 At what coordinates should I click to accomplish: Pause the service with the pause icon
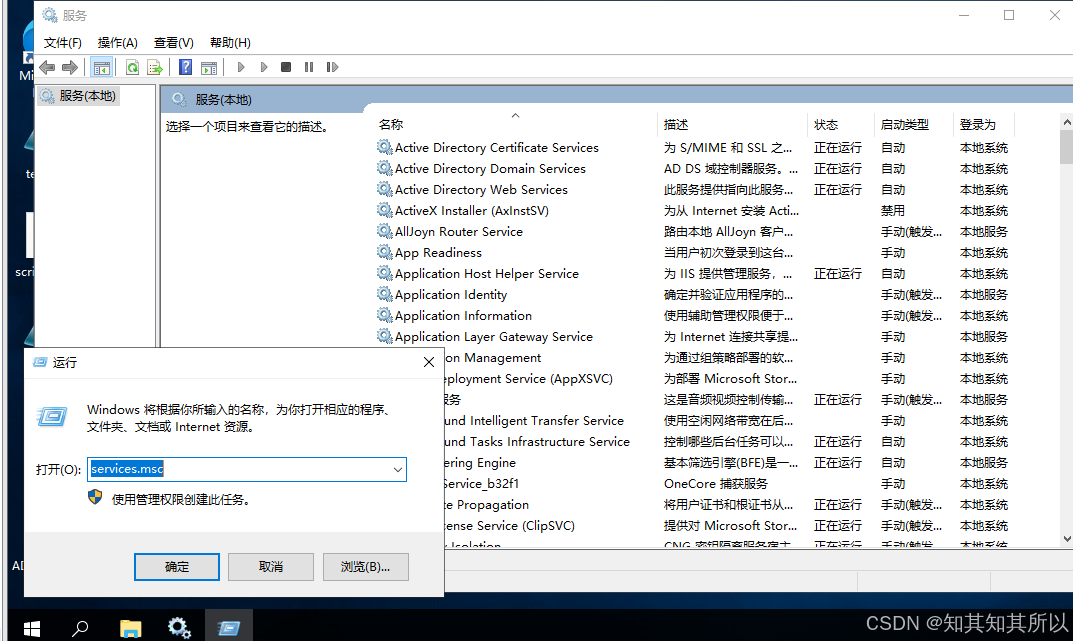click(309, 67)
